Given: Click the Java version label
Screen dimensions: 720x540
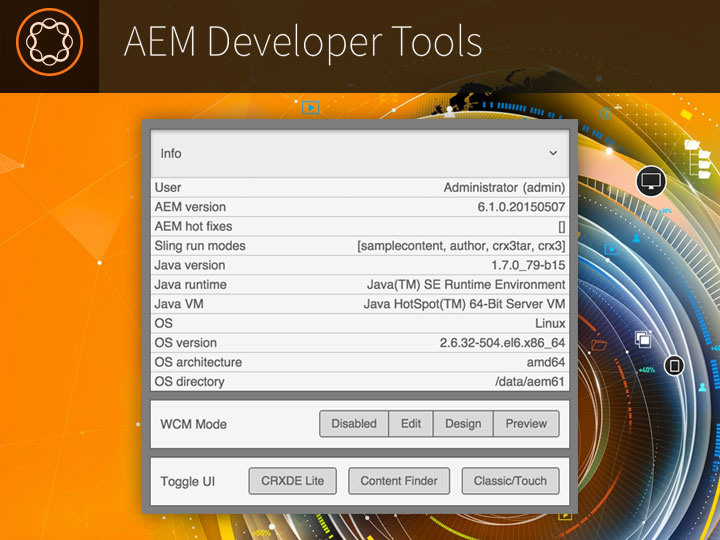Looking at the screenshot, I should tap(190, 265).
